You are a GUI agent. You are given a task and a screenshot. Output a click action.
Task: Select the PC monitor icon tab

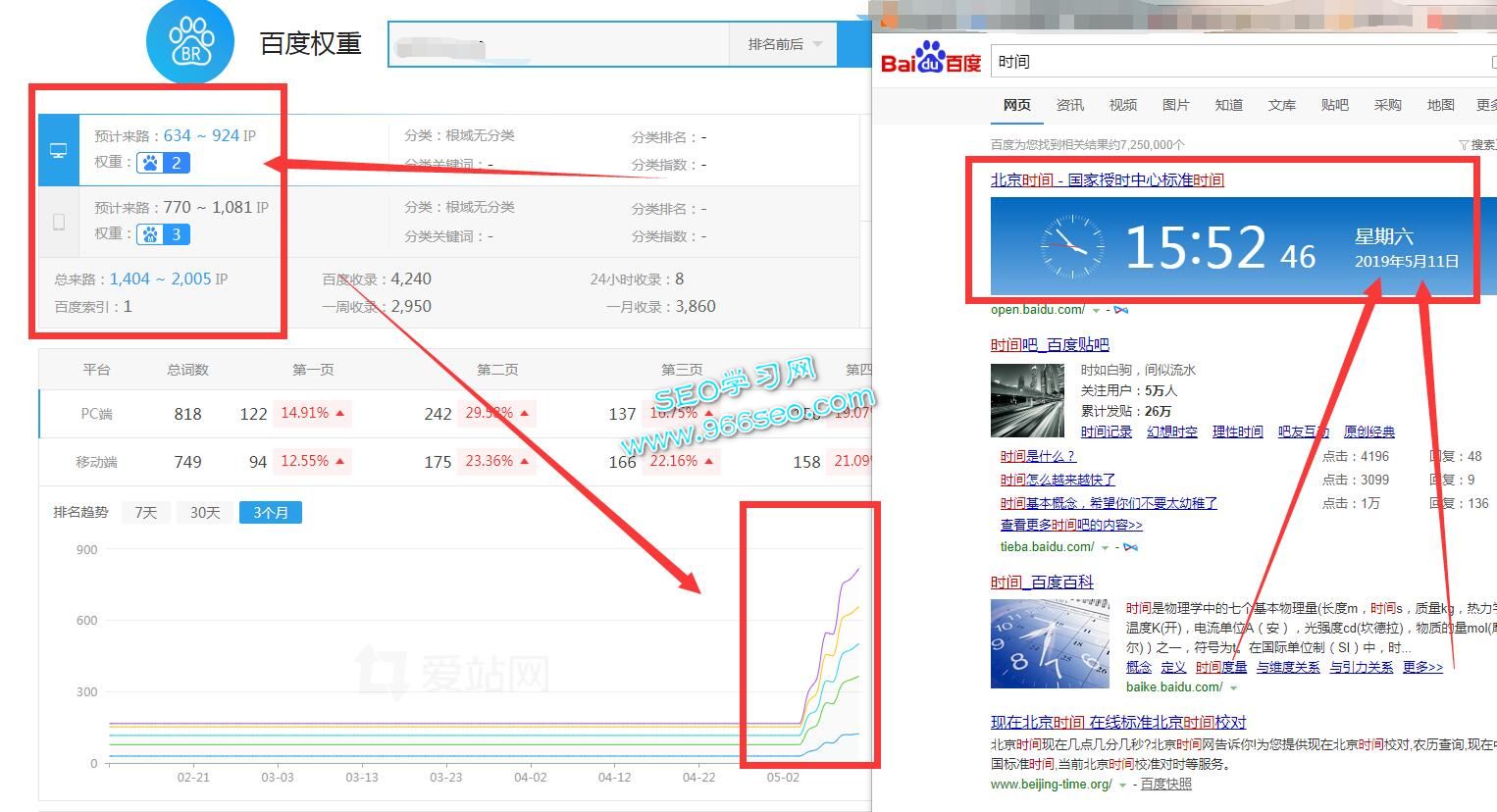pos(59,151)
